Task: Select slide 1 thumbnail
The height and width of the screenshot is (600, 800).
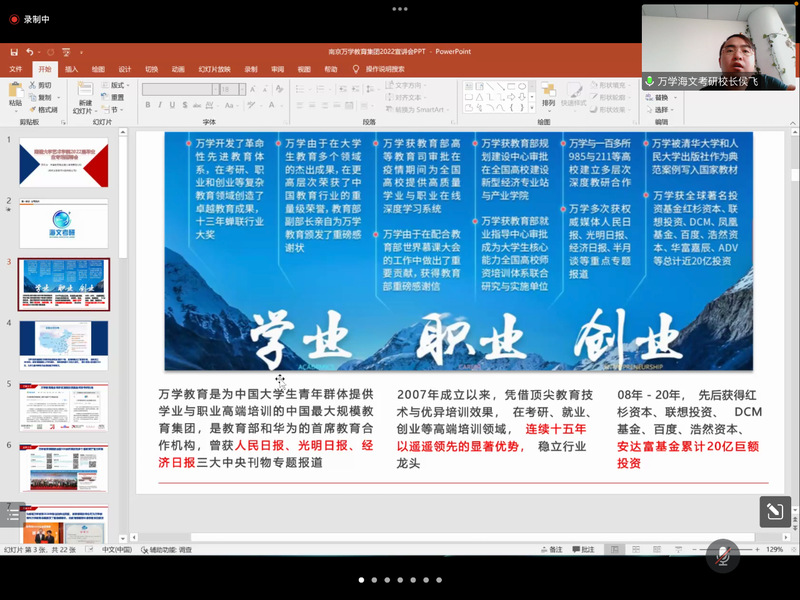Action: 64,162
